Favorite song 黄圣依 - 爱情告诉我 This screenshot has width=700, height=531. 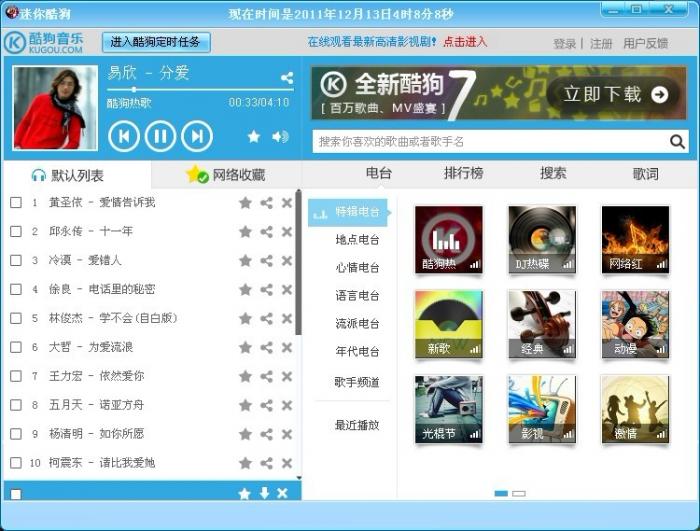[x=245, y=203]
